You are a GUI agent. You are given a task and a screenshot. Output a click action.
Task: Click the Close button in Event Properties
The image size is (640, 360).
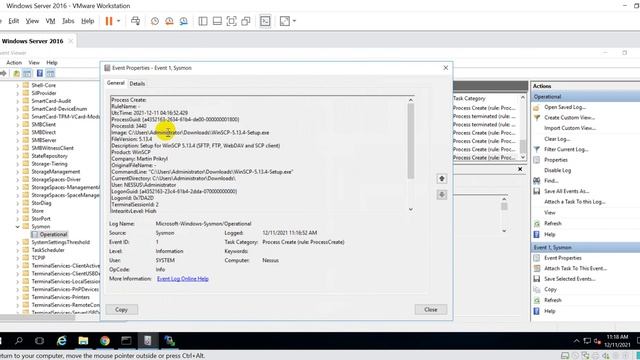point(431,309)
